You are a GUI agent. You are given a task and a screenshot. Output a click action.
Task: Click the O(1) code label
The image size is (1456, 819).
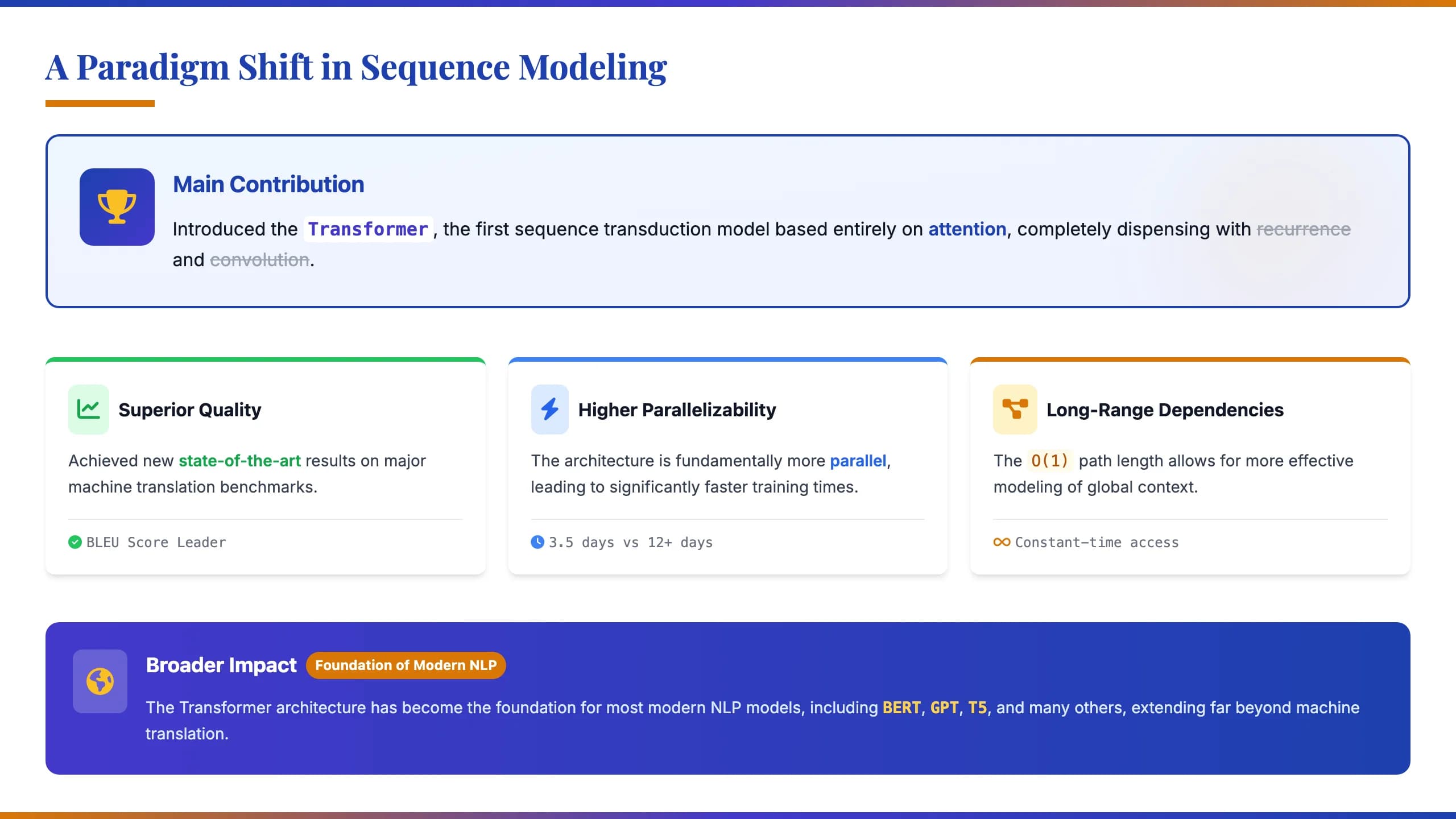point(1050,461)
